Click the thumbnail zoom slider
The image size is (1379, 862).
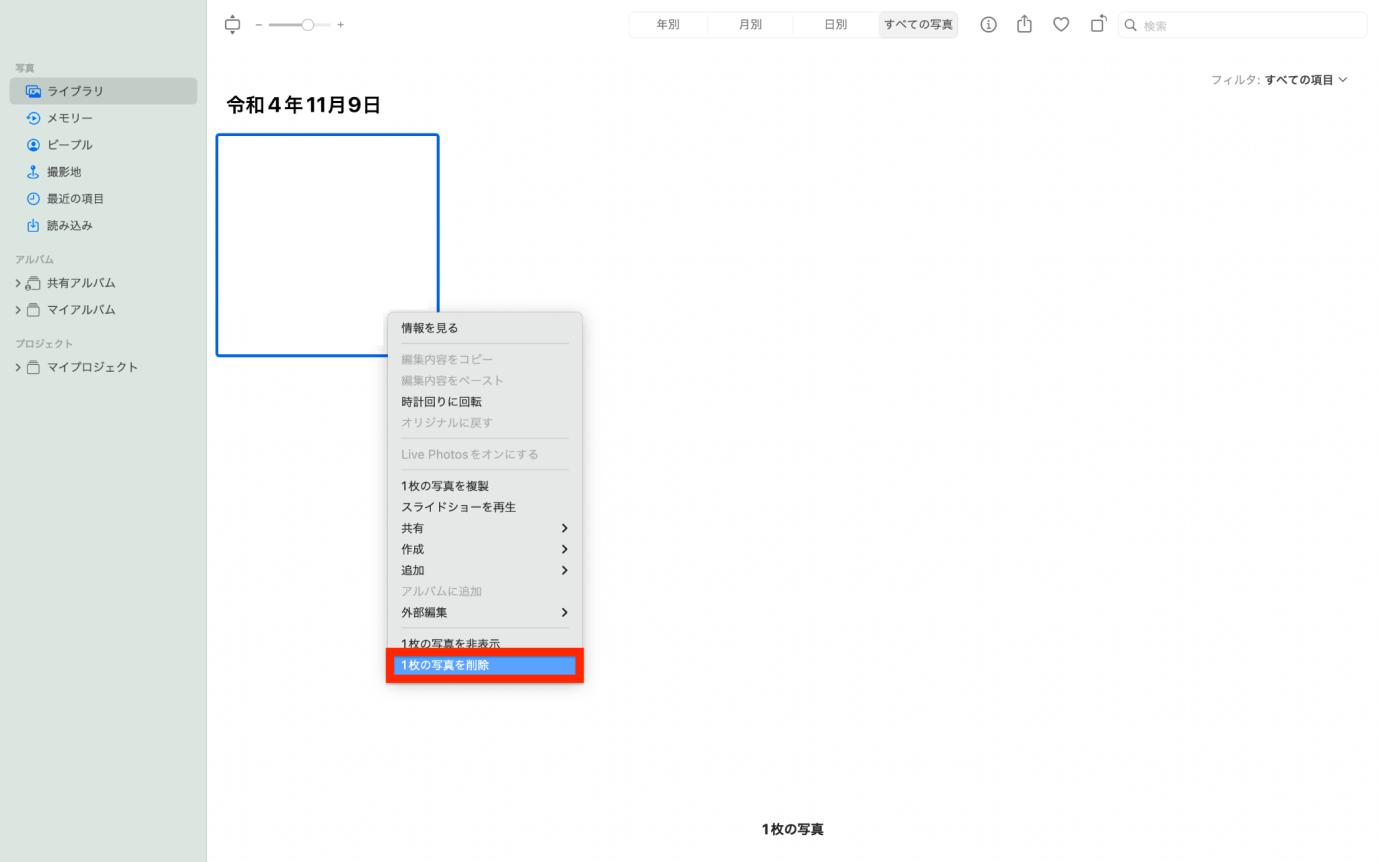tap(300, 25)
